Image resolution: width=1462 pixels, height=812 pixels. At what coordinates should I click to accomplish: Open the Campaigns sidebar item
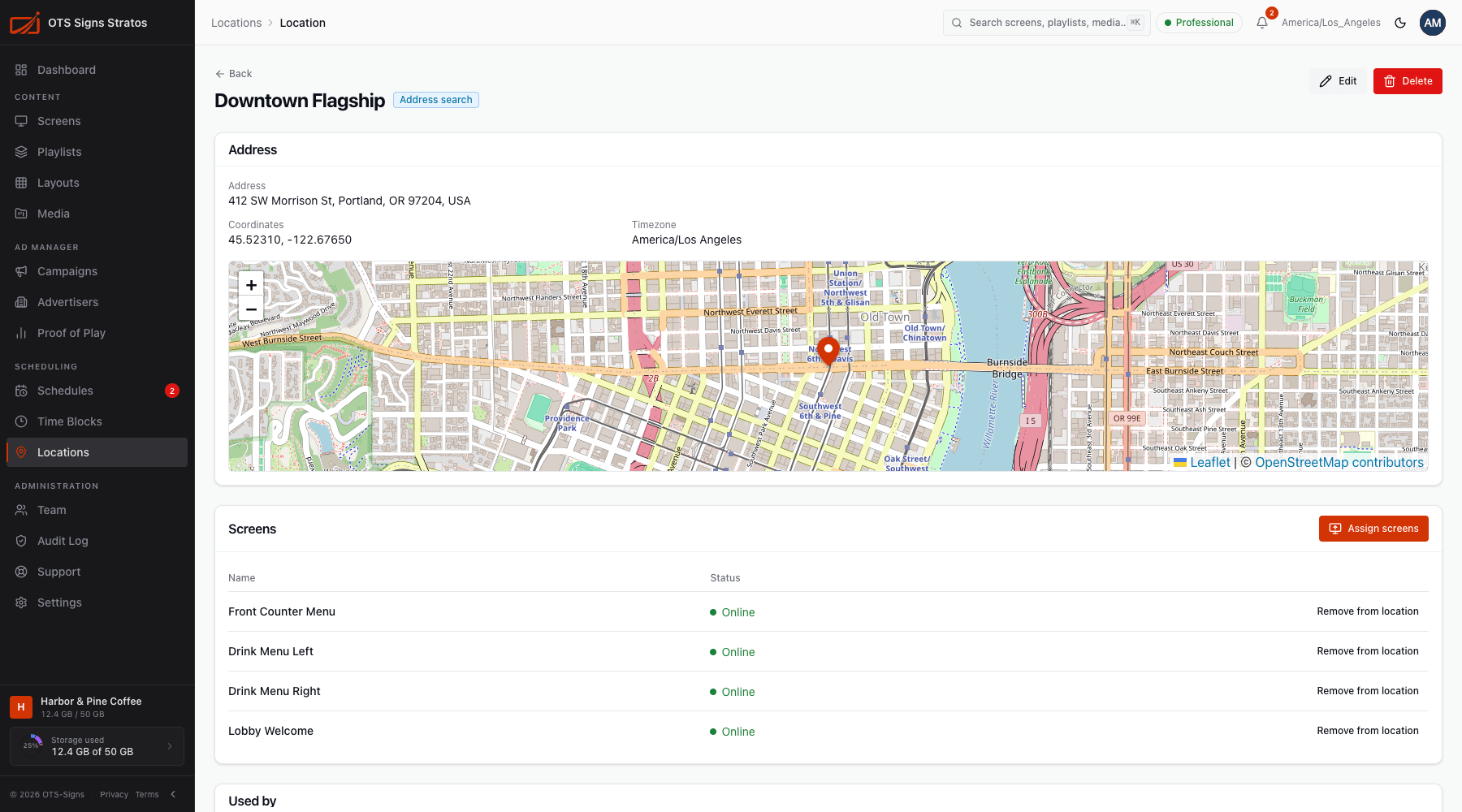point(97,271)
